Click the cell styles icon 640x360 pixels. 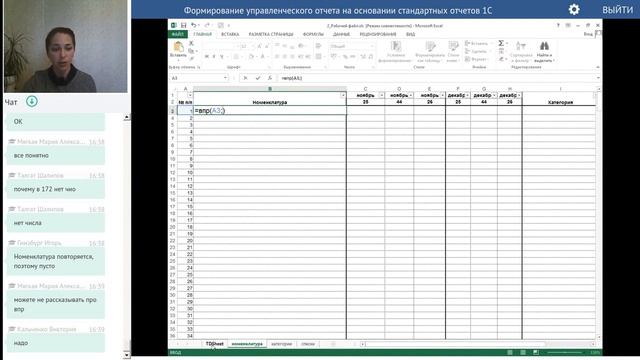pos(453,47)
